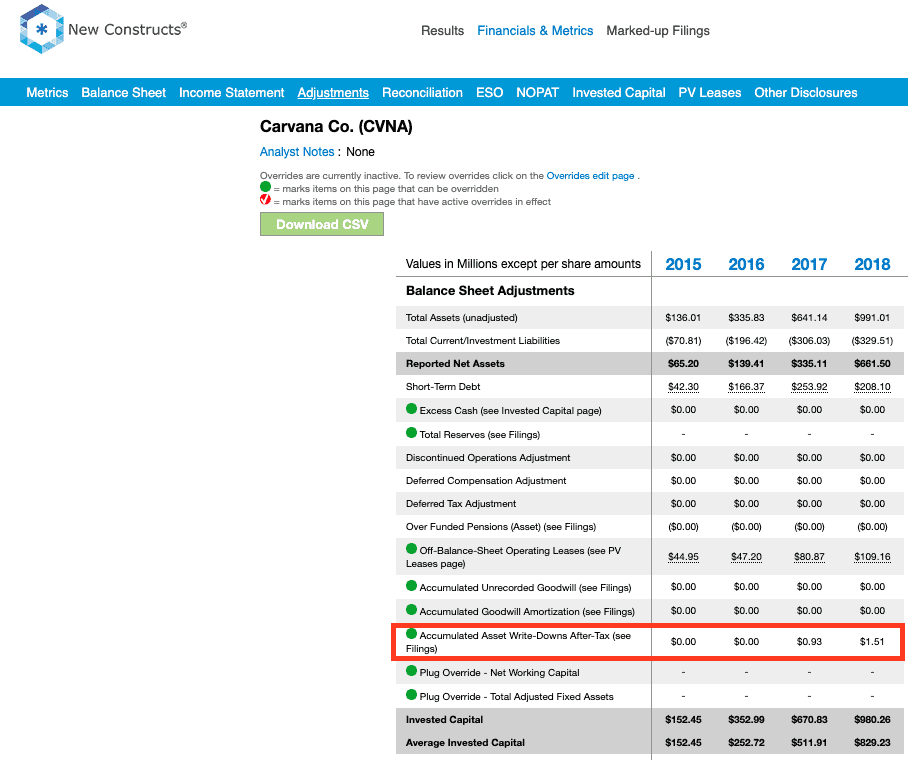Image resolution: width=908 pixels, height=760 pixels.
Task: Click the Average Invested Capital row label
Action: 465,743
